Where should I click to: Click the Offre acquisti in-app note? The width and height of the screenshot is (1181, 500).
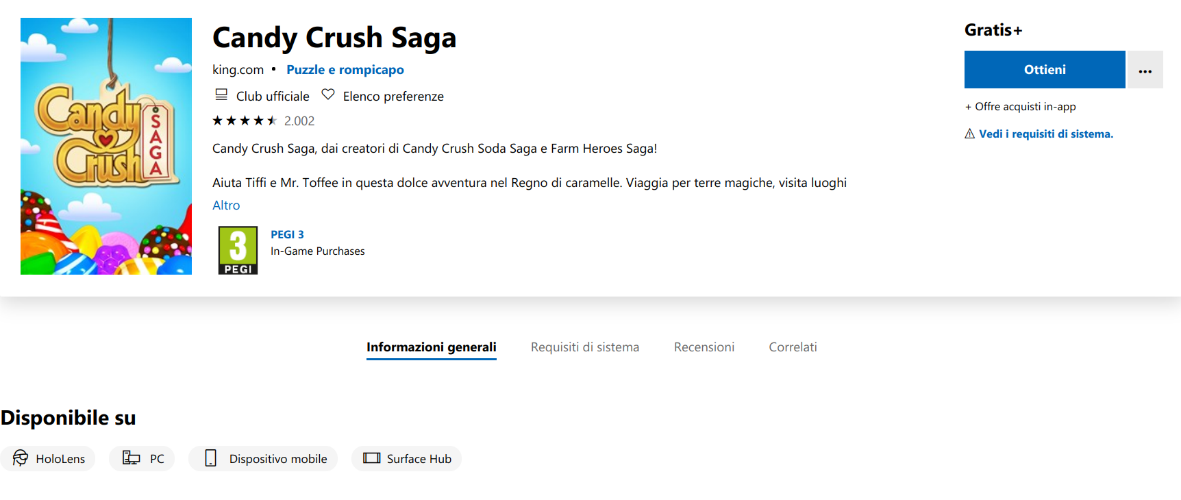point(1021,107)
